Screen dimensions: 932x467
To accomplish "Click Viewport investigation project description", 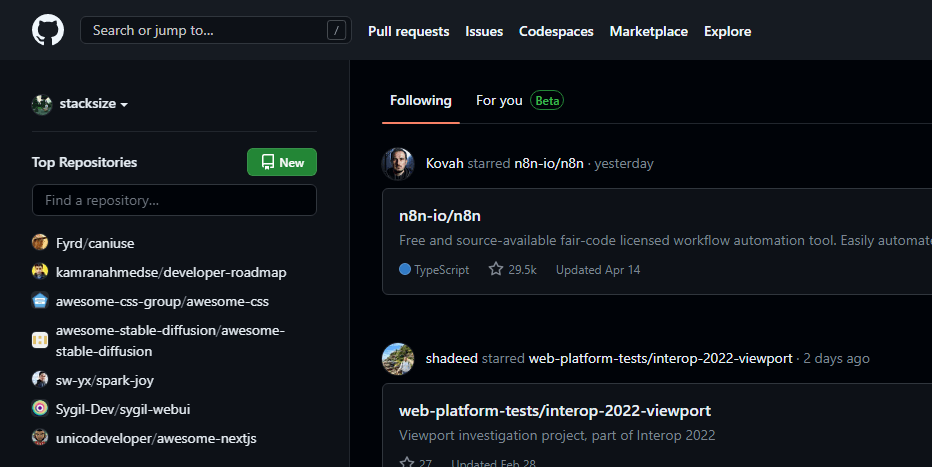I will [x=557, y=436].
